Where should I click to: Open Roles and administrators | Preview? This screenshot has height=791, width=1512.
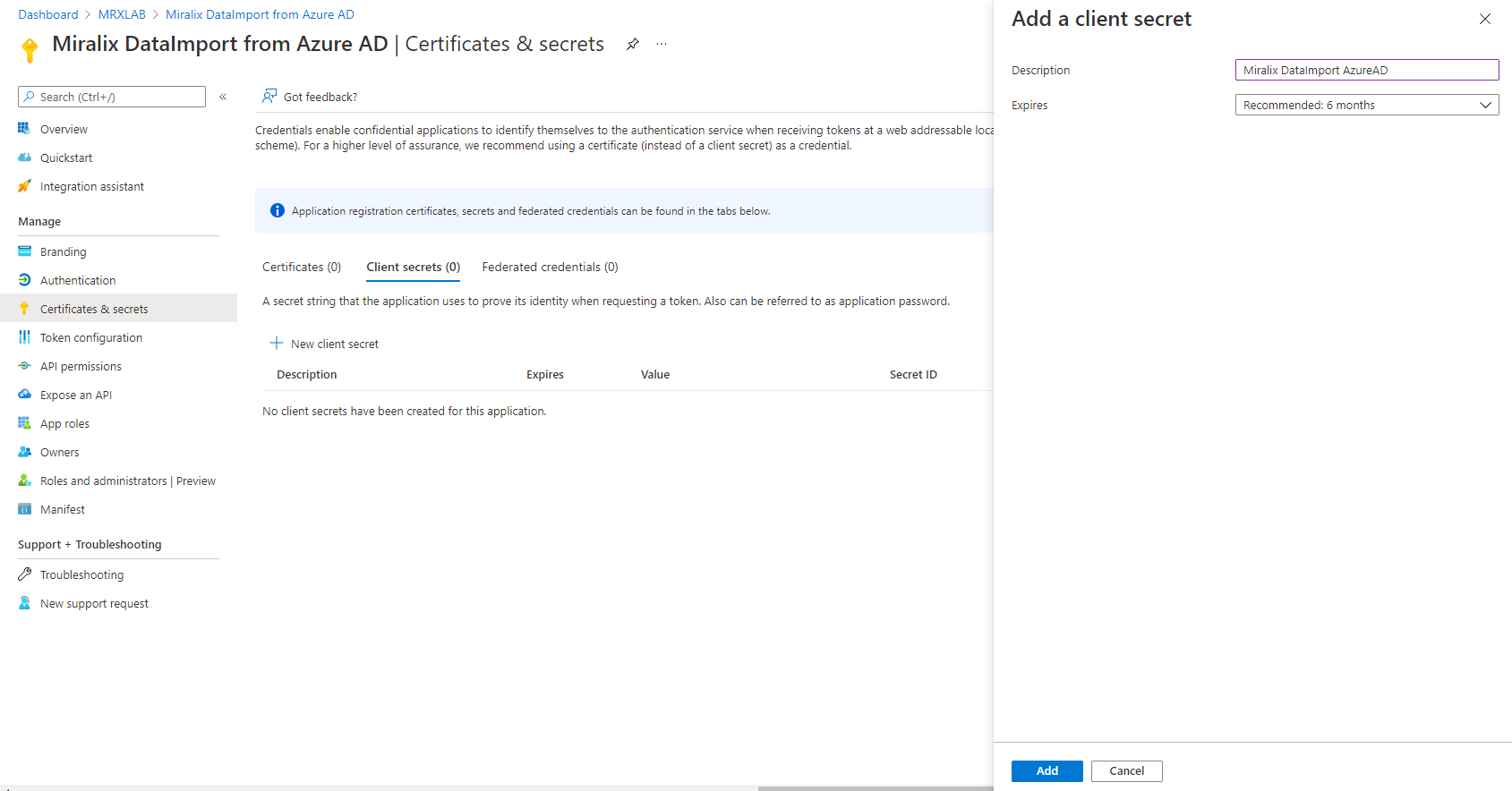click(128, 481)
